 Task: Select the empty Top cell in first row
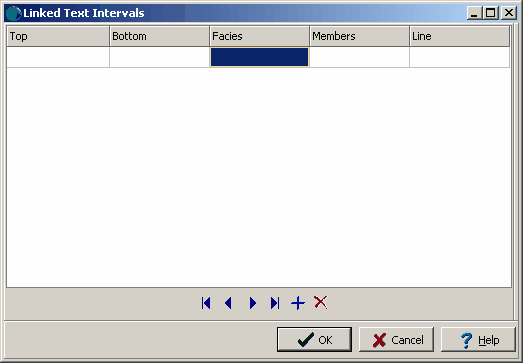pyautogui.click(x=58, y=57)
